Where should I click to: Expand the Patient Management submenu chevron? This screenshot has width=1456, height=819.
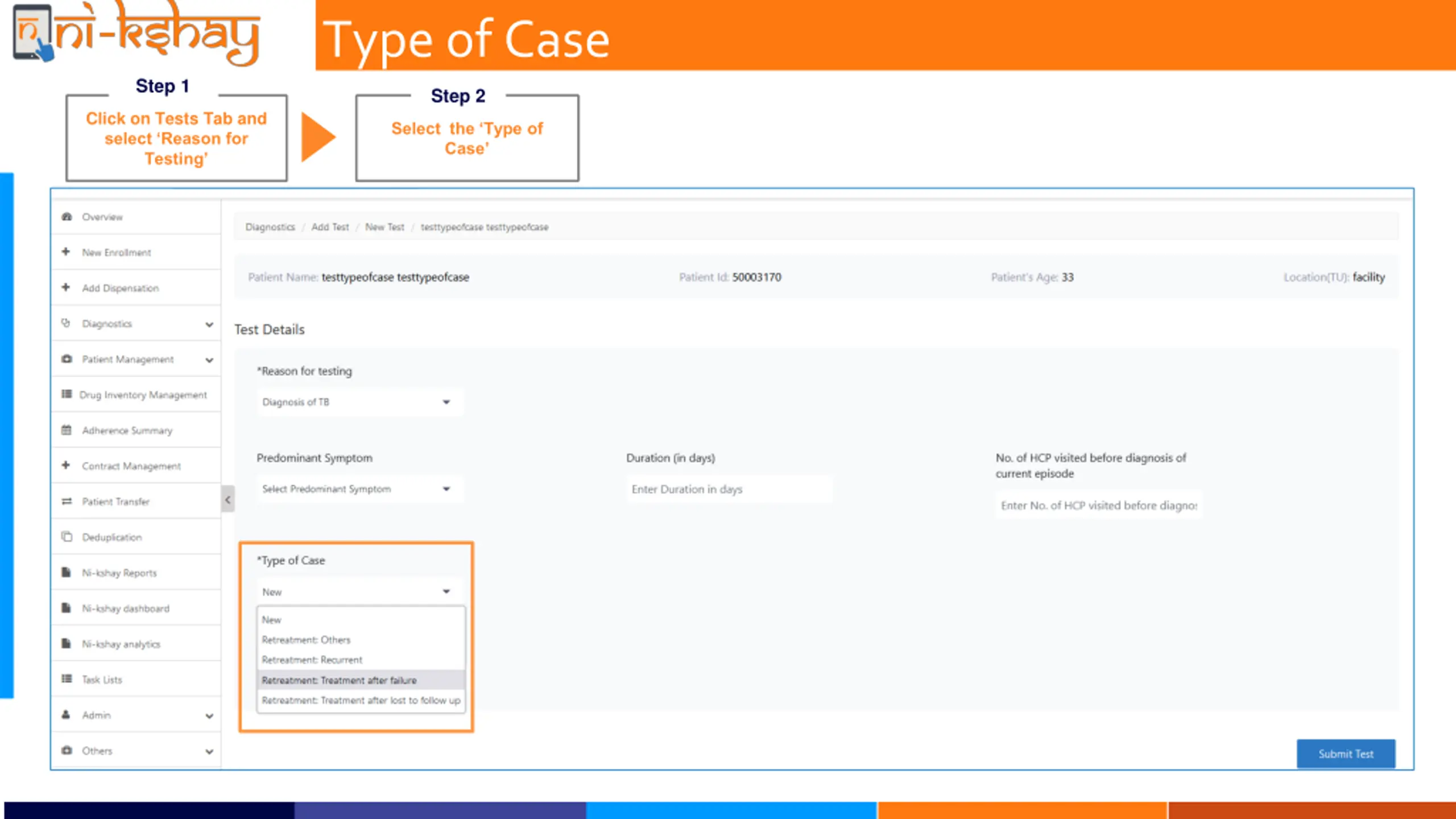(x=209, y=360)
